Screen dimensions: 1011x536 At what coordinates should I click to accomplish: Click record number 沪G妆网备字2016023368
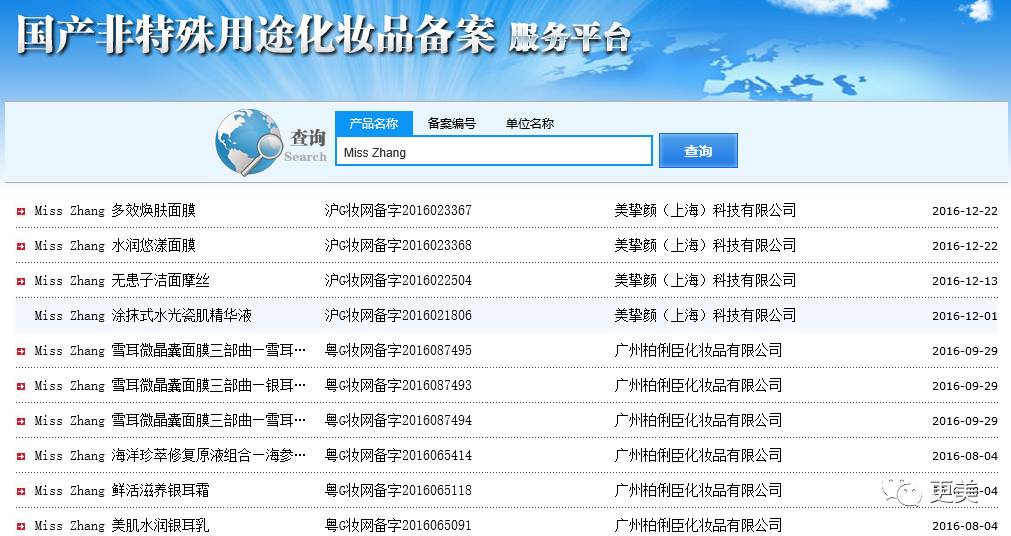(x=398, y=245)
